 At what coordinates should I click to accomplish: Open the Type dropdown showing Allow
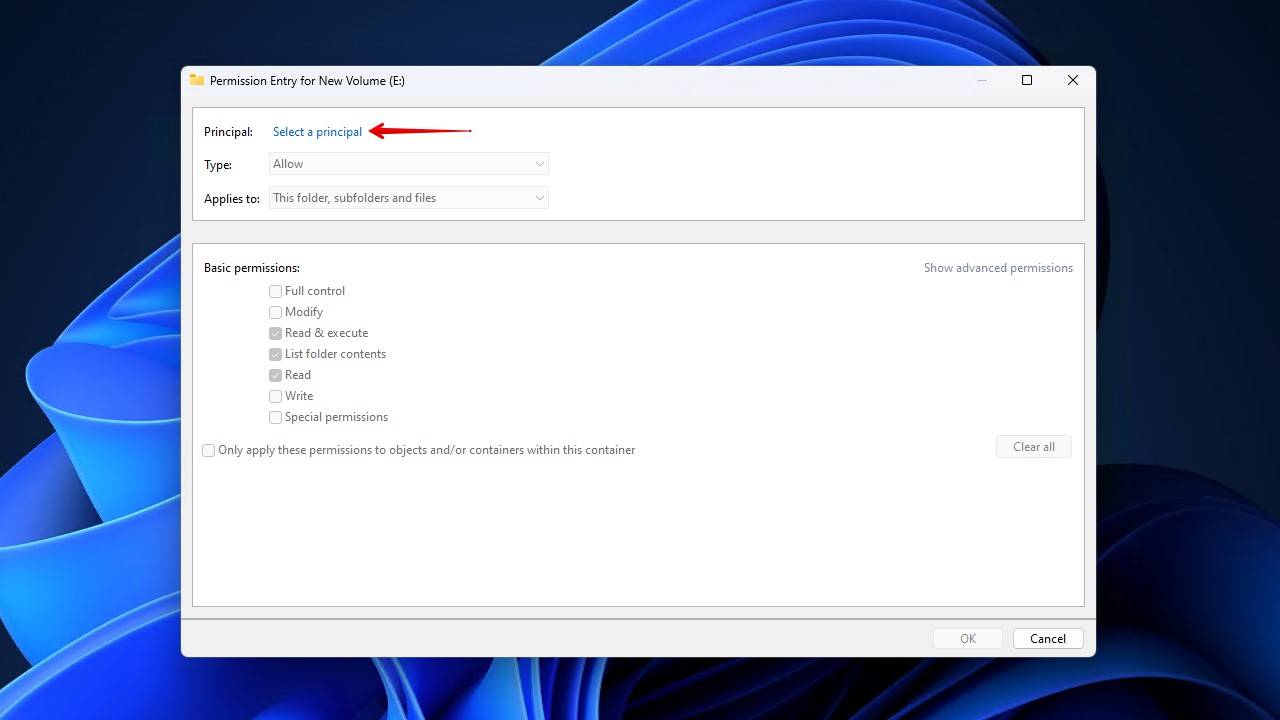pos(408,164)
